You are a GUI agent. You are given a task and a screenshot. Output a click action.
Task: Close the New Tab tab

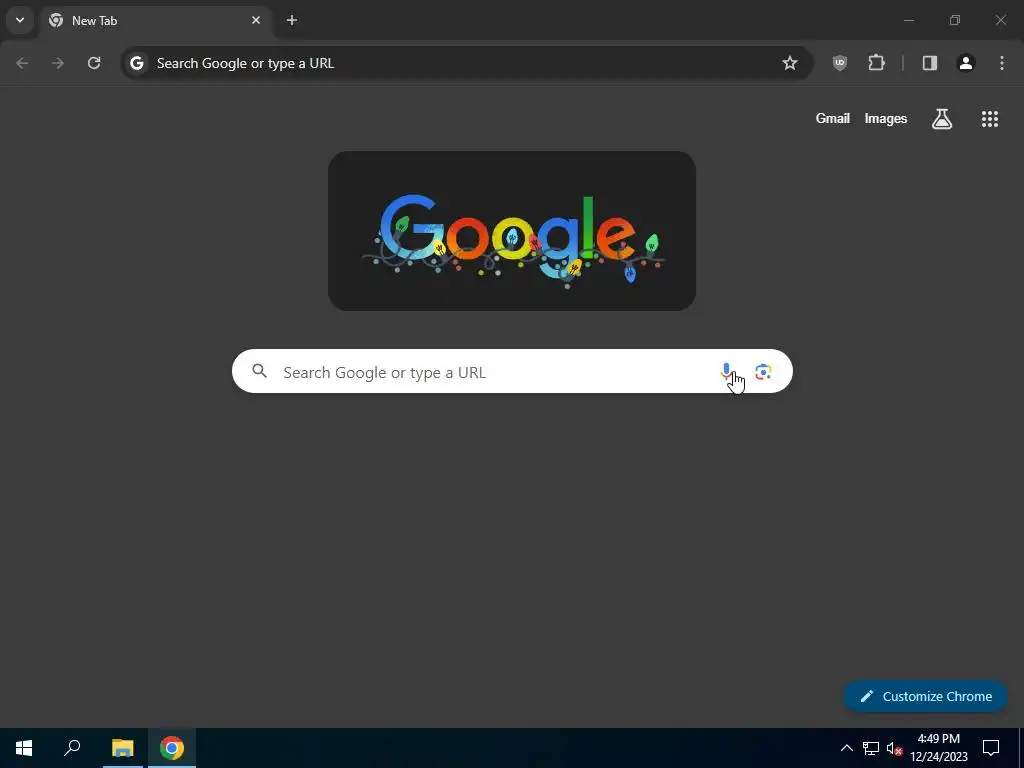pos(256,20)
